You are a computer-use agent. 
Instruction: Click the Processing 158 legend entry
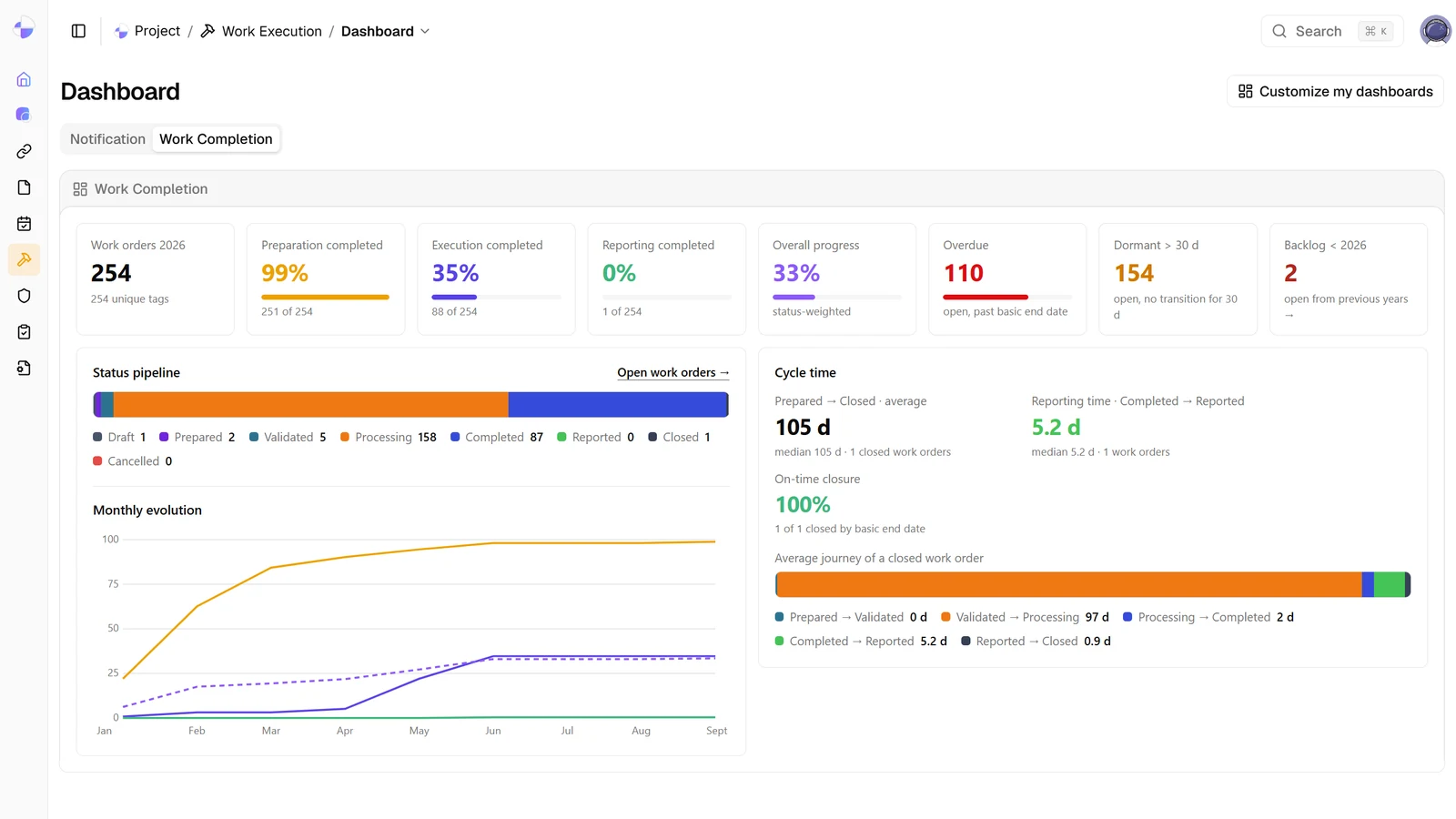389,437
